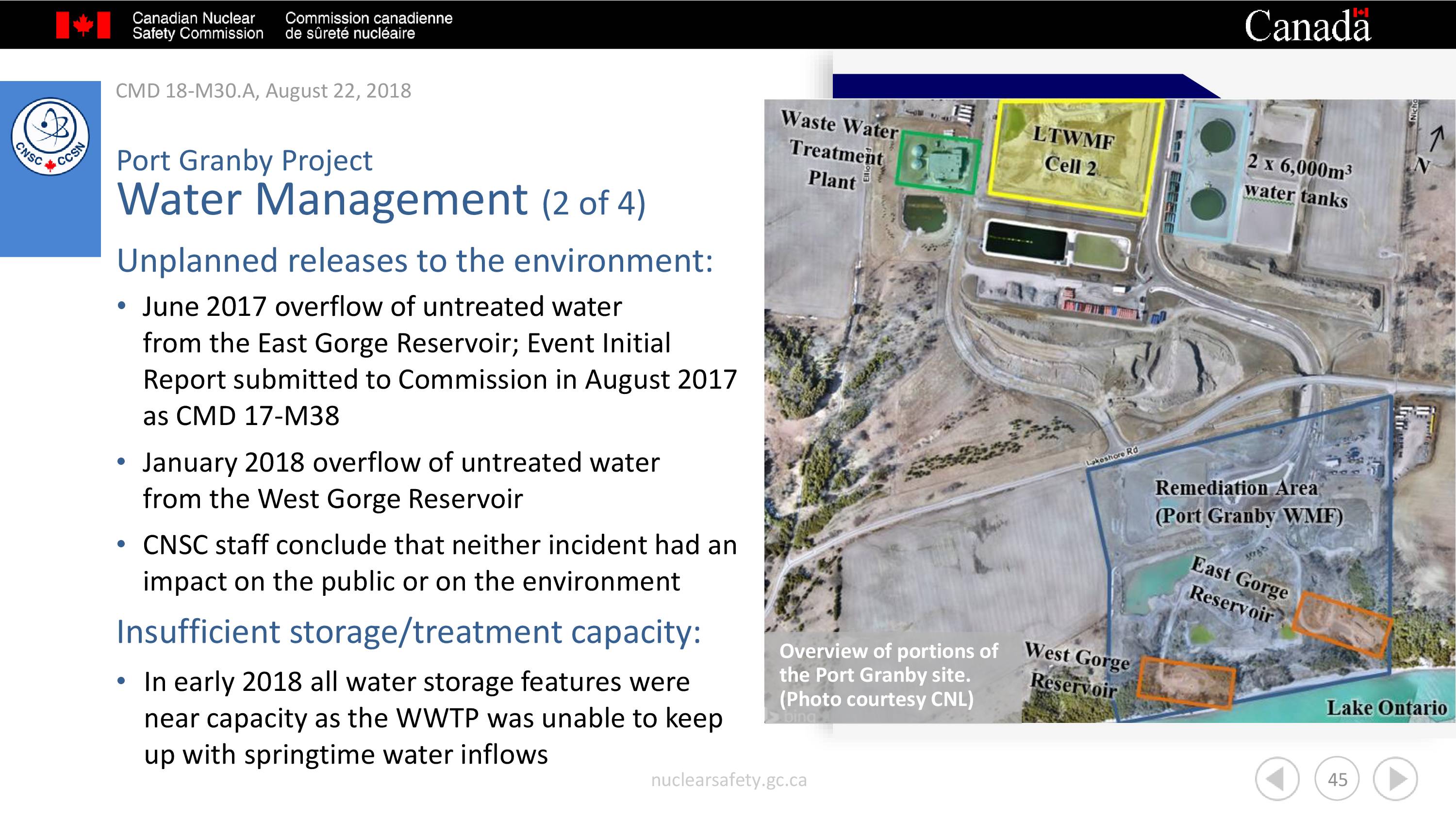
Task: Select 'Commission canadienne de sûreté nucléaire' header text
Action: [368, 25]
